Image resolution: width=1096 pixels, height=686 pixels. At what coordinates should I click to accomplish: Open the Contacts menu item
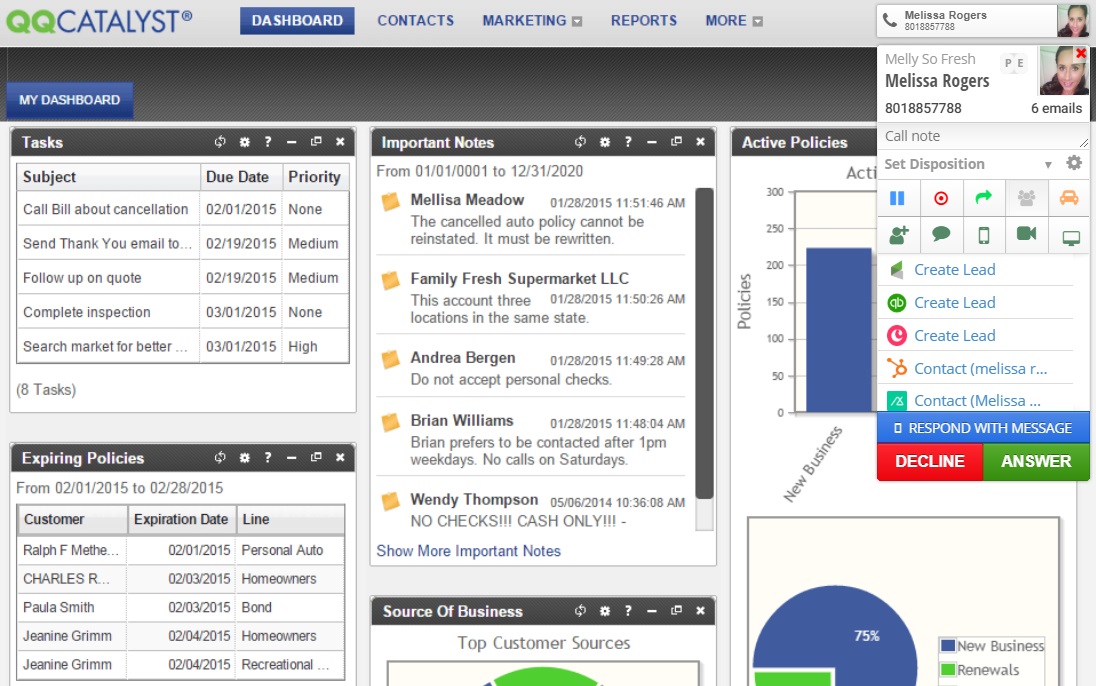pyautogui.click(x=415, y=20)
